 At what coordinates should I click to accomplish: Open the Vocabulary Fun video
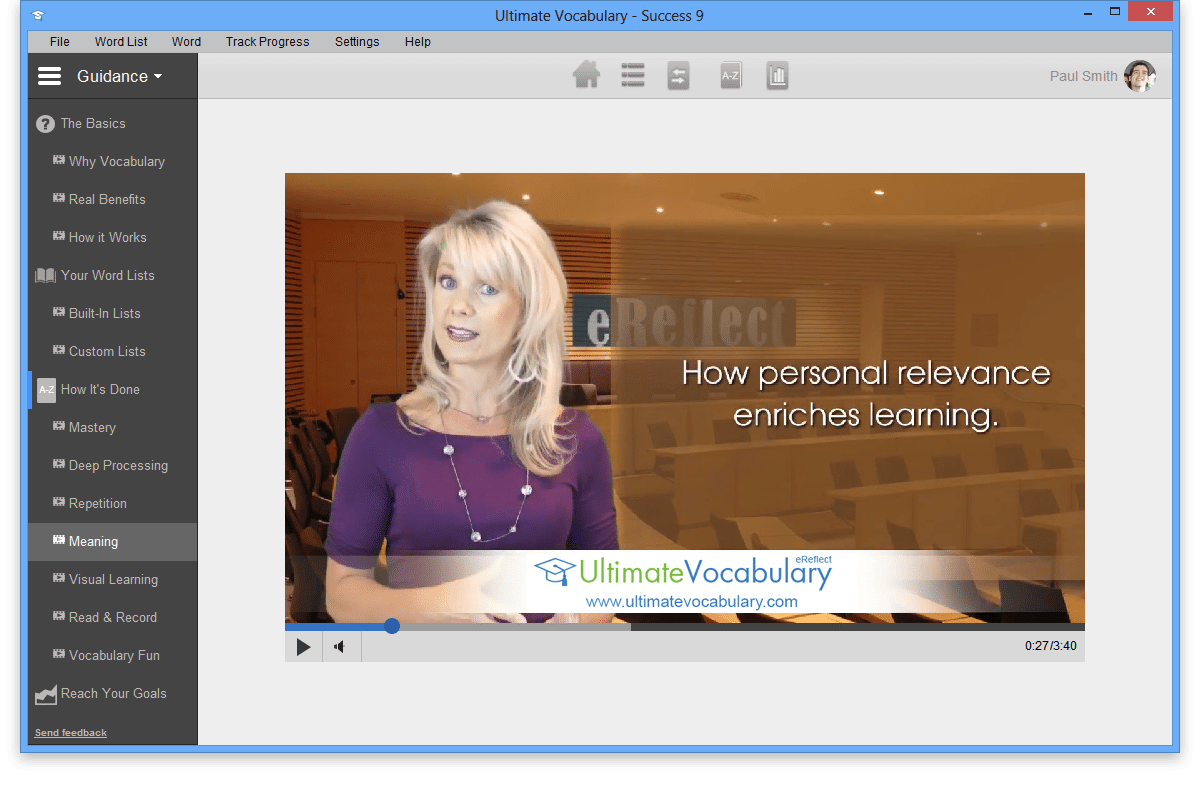[x=112, y=656]
